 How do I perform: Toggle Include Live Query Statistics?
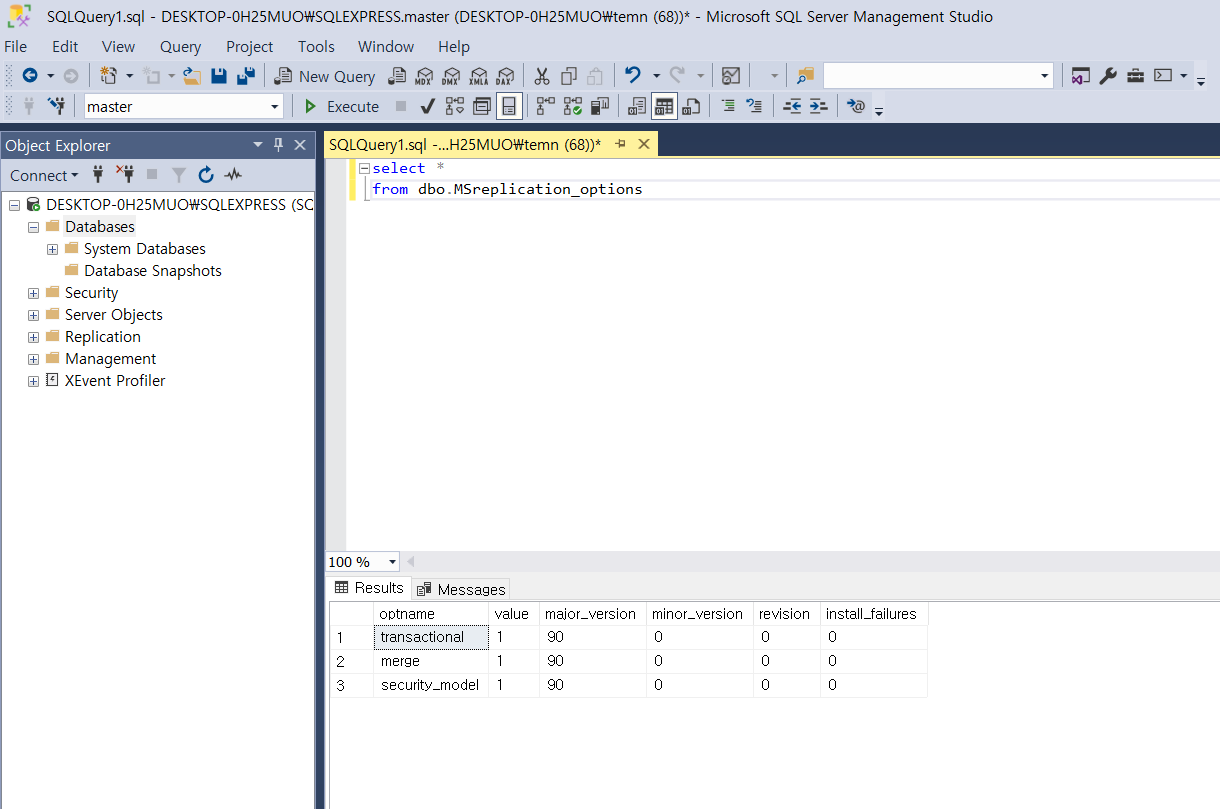click(573, 106)
